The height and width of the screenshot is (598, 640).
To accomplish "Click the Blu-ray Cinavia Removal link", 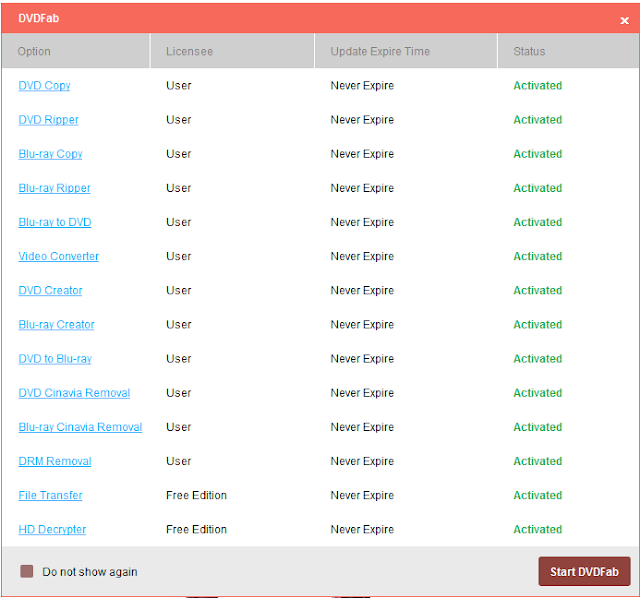I will point(80,427).
